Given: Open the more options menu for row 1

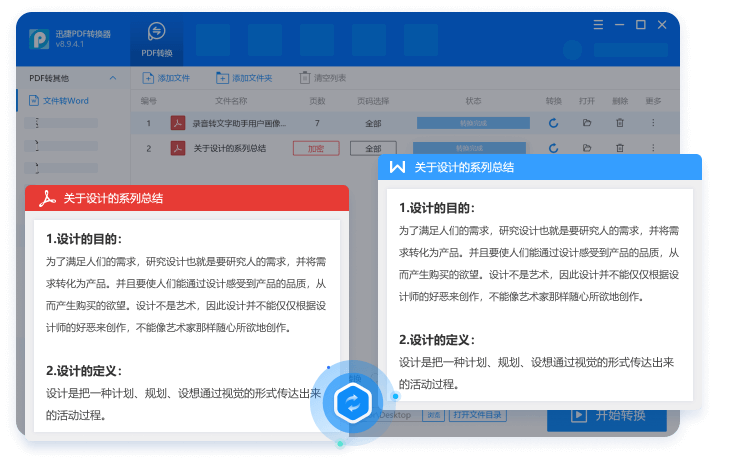Looking at the screenshot, I should [653, 123].
